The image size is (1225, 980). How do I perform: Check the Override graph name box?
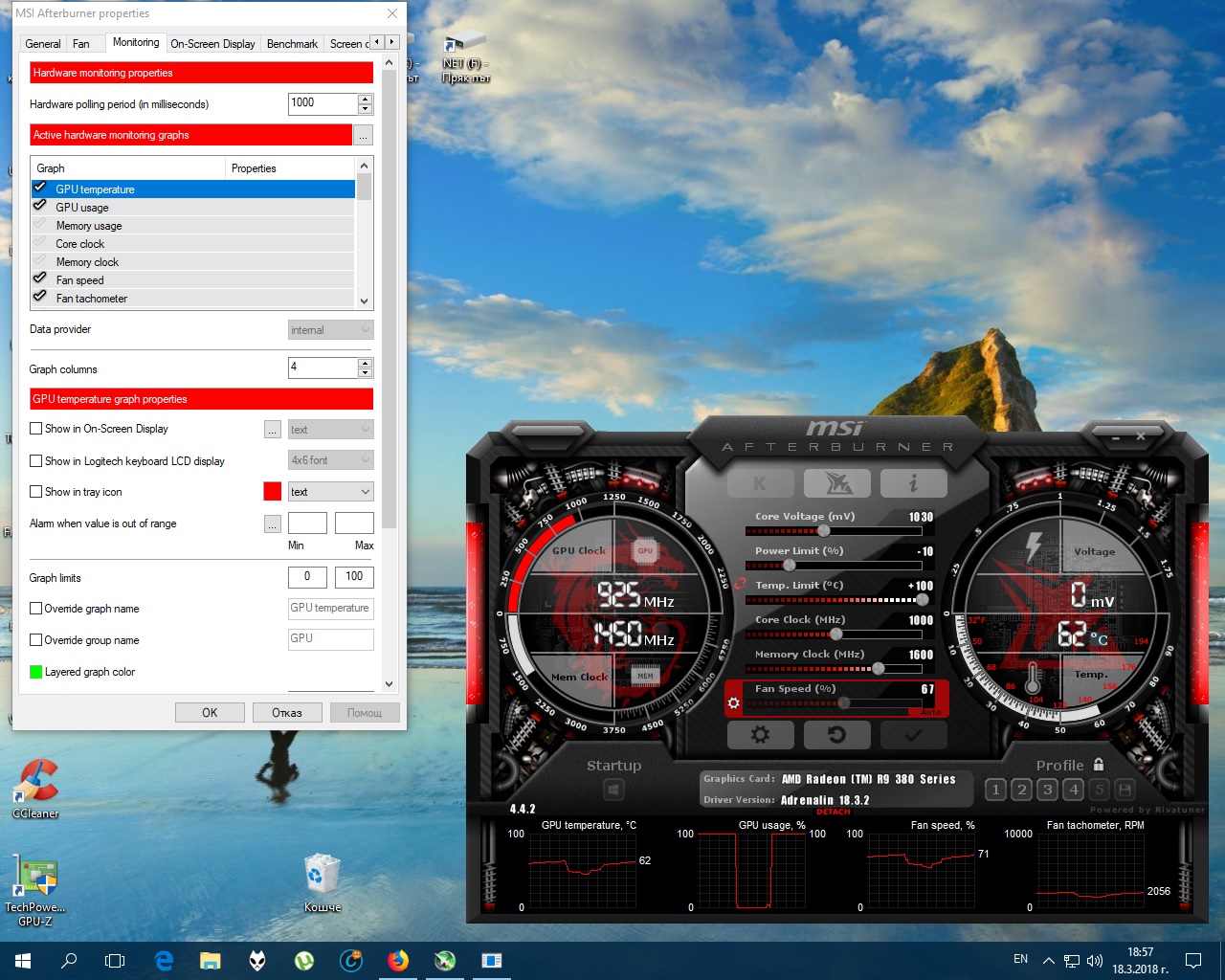pos(36,609)
